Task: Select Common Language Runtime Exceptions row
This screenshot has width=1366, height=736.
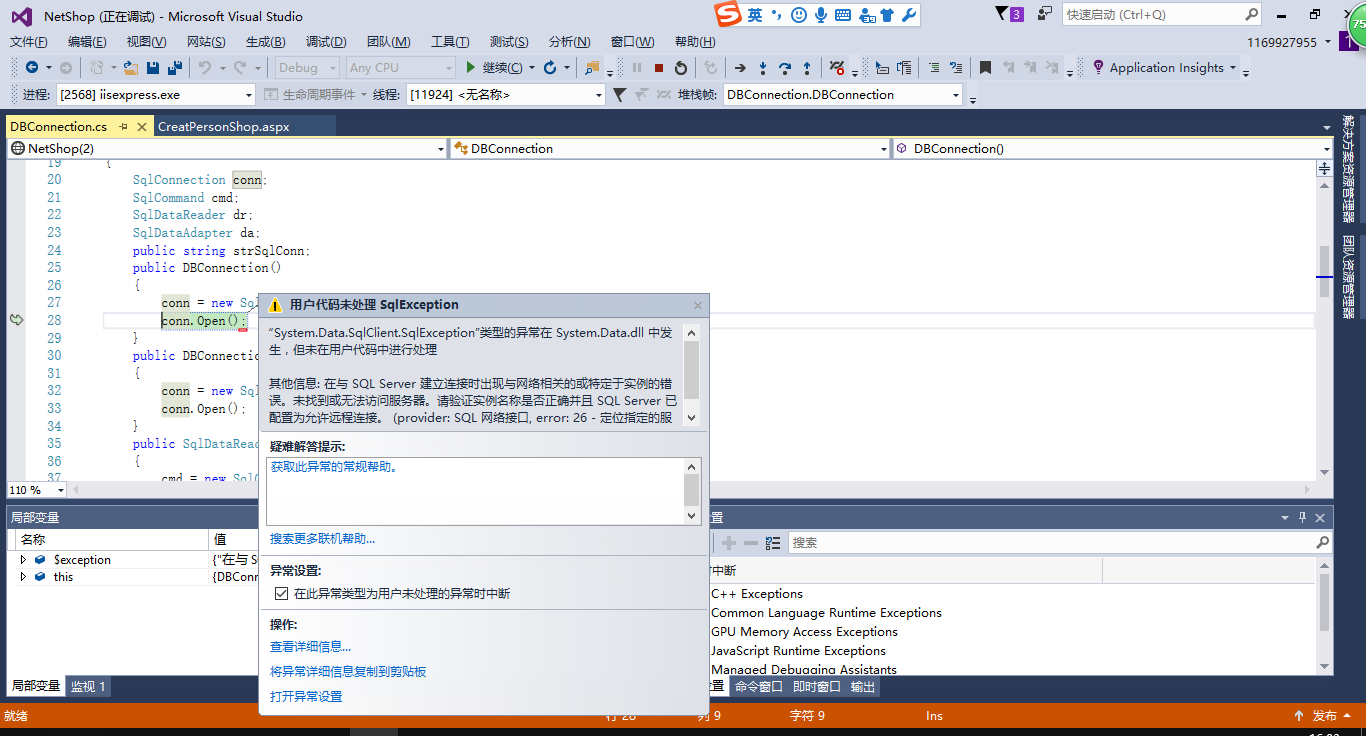Action: point(826,613)
